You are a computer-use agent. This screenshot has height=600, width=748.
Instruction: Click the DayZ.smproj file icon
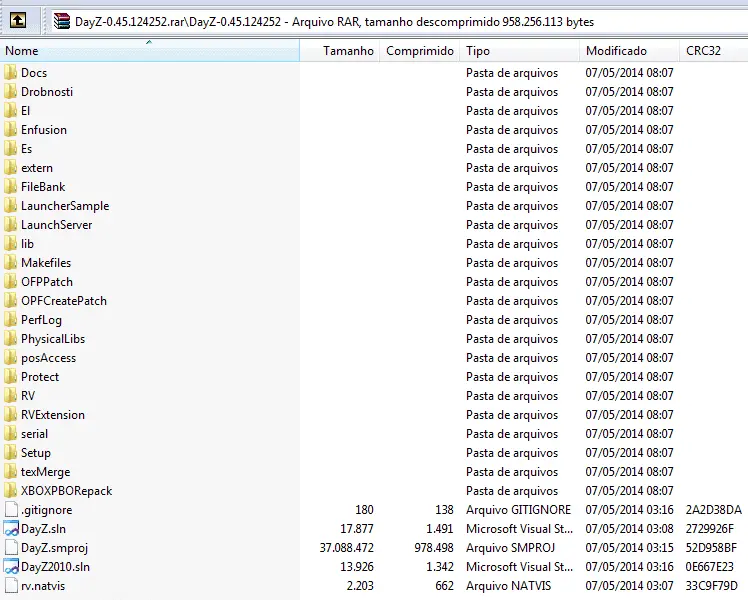tap(10, 548)
